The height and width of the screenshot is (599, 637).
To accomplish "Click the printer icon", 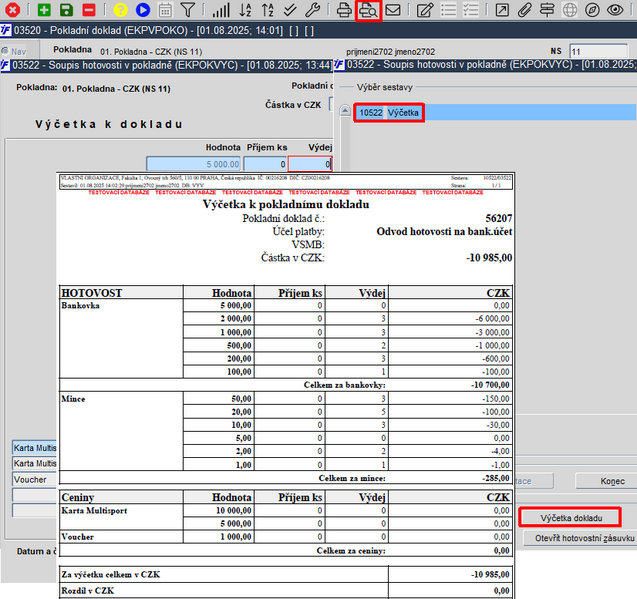I will [x=345, y=11].
